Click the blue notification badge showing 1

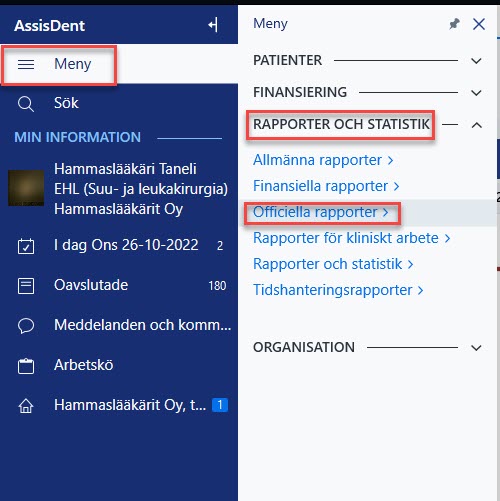(220, 405)
